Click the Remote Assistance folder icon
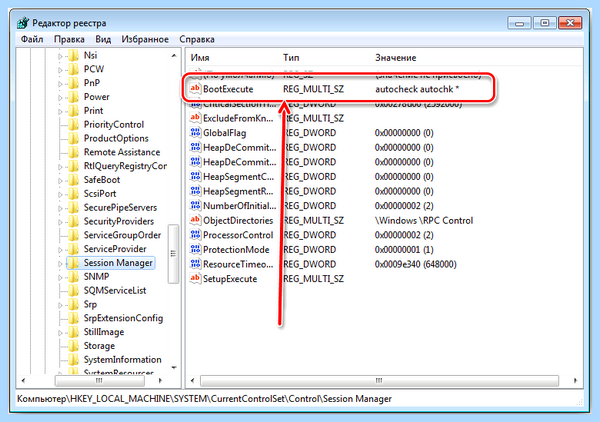 coord(73,152)
